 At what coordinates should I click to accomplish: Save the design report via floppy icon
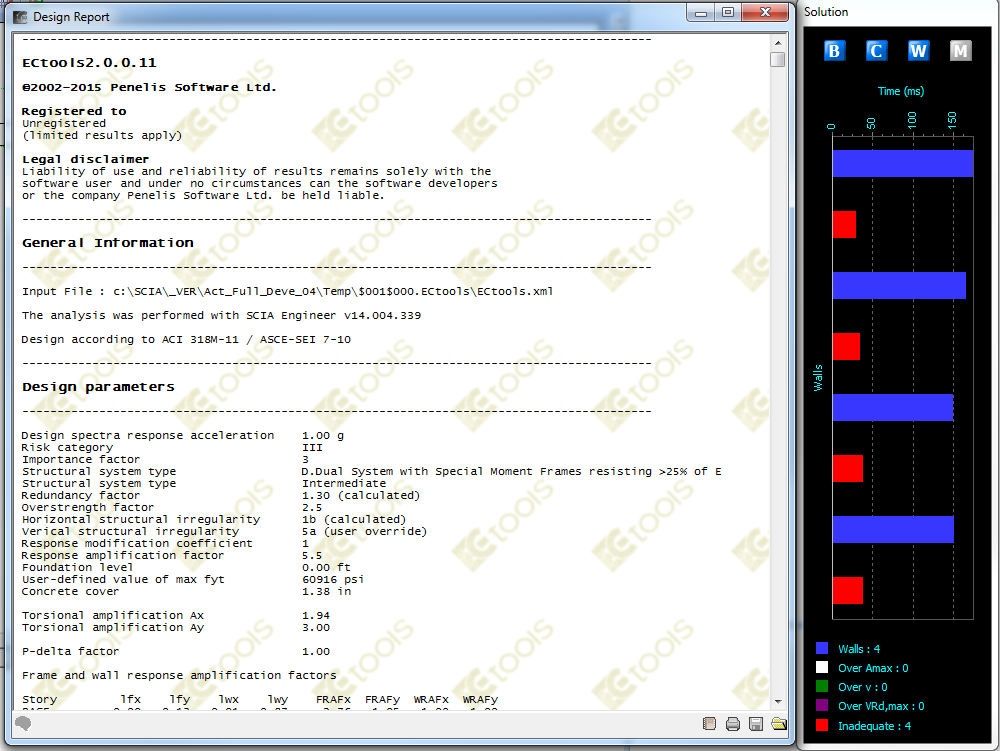pyautogui.click(x=756, y=724)
